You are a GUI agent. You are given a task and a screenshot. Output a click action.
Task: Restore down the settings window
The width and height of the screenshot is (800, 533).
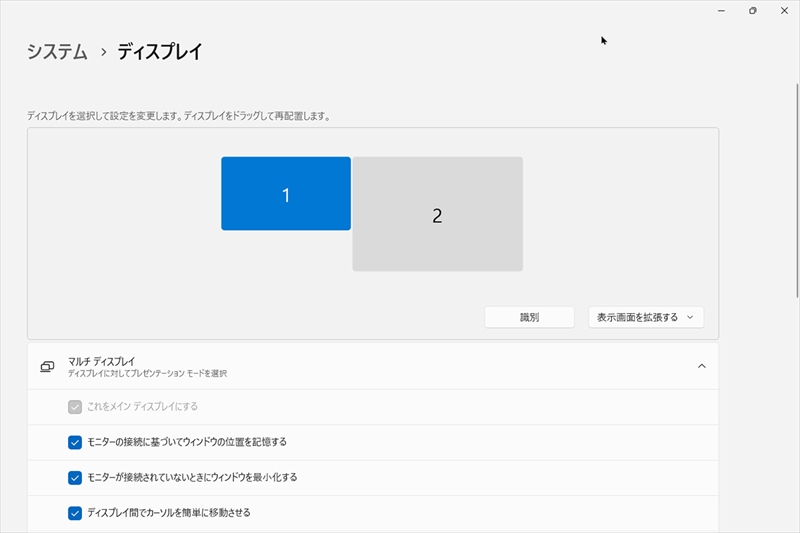click(753, 11)
